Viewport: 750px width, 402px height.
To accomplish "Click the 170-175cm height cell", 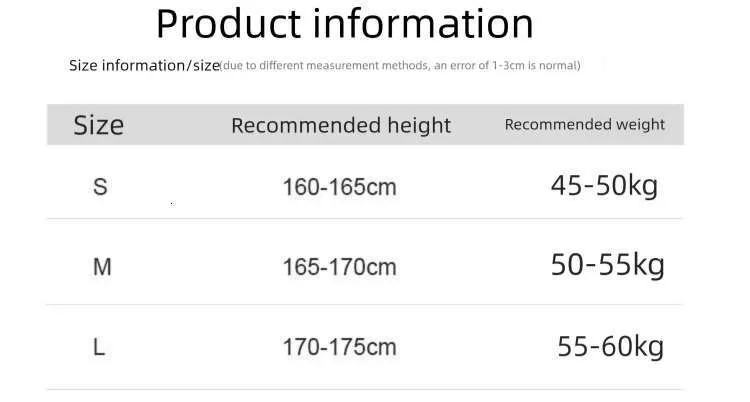I will click(x=339, y=347).
